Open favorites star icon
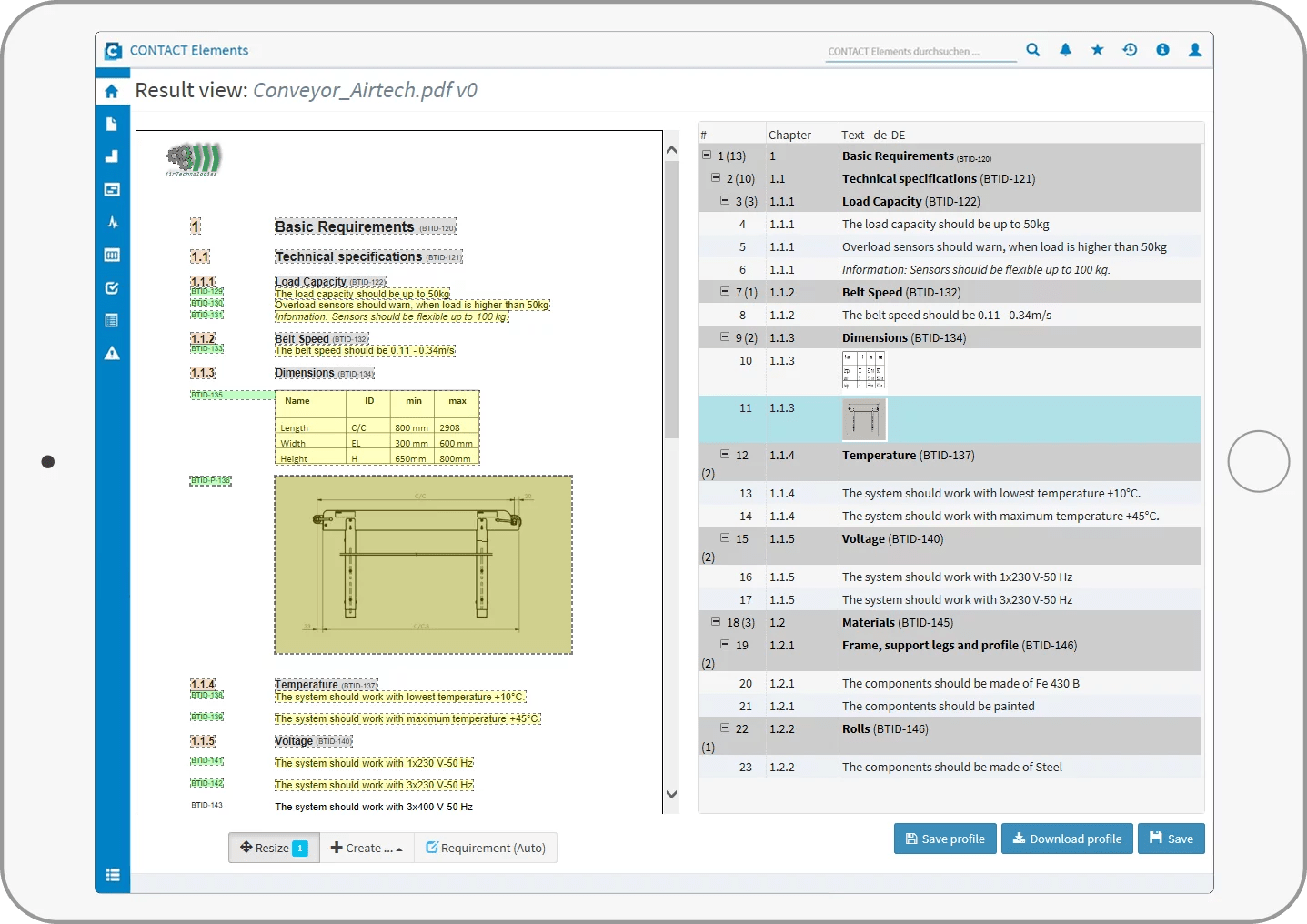The width and height of the screenshot is (1307, 924). (x=1098, y=50)
